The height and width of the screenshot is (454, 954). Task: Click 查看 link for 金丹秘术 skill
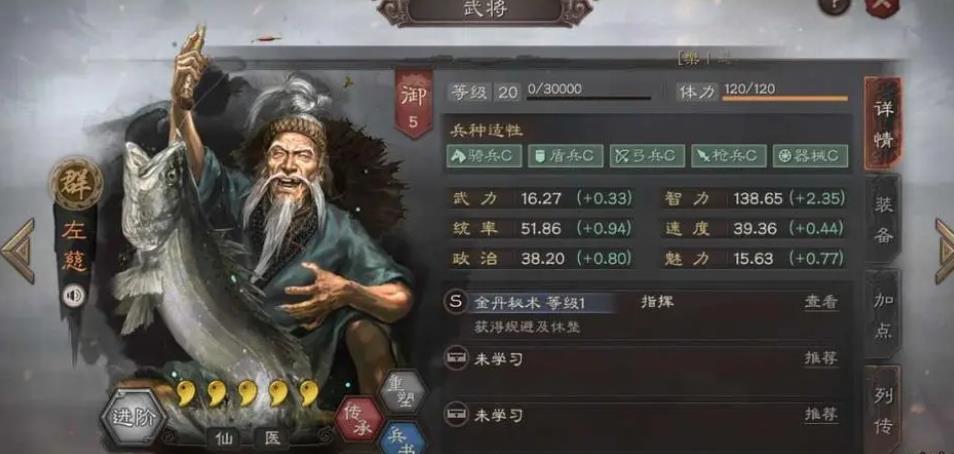(x=821, y=302)
